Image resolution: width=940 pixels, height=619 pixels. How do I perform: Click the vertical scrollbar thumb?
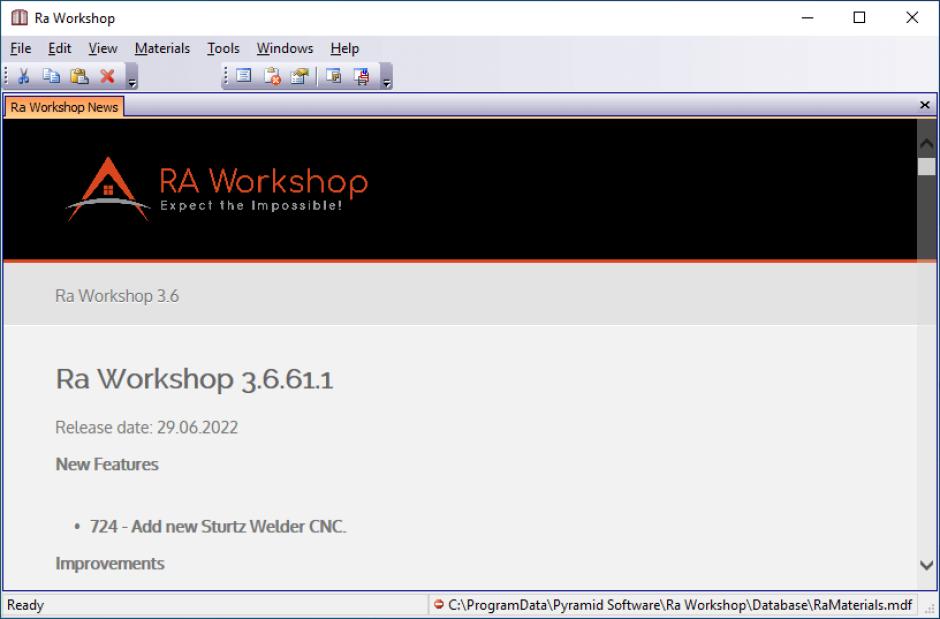(926, 167)
